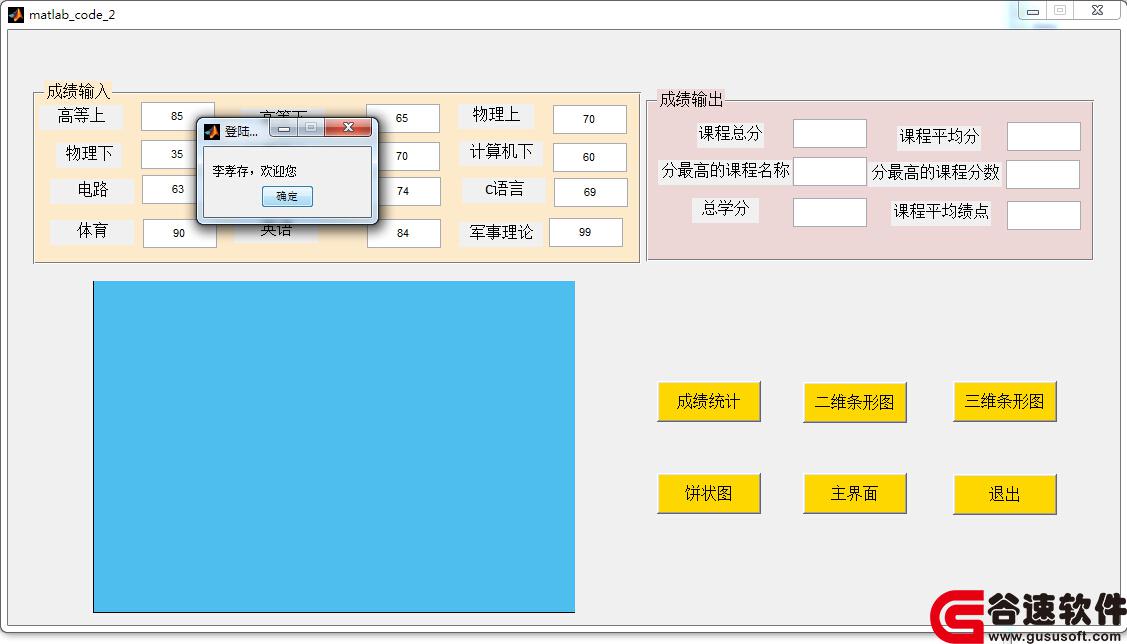
Task: Maximize the login dialog
Action: (311, 127)
